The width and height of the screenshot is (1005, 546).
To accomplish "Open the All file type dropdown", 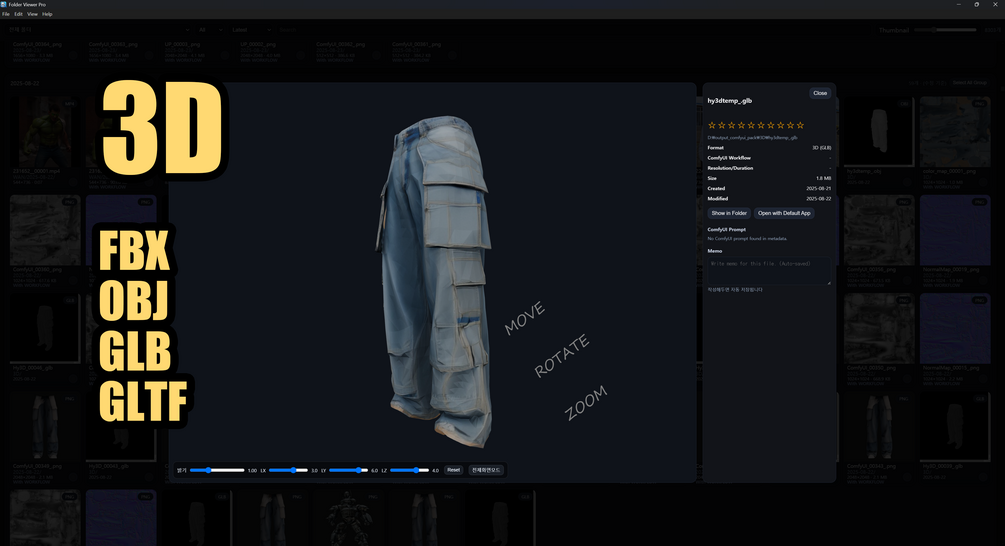I will click(x=210, y=30).
